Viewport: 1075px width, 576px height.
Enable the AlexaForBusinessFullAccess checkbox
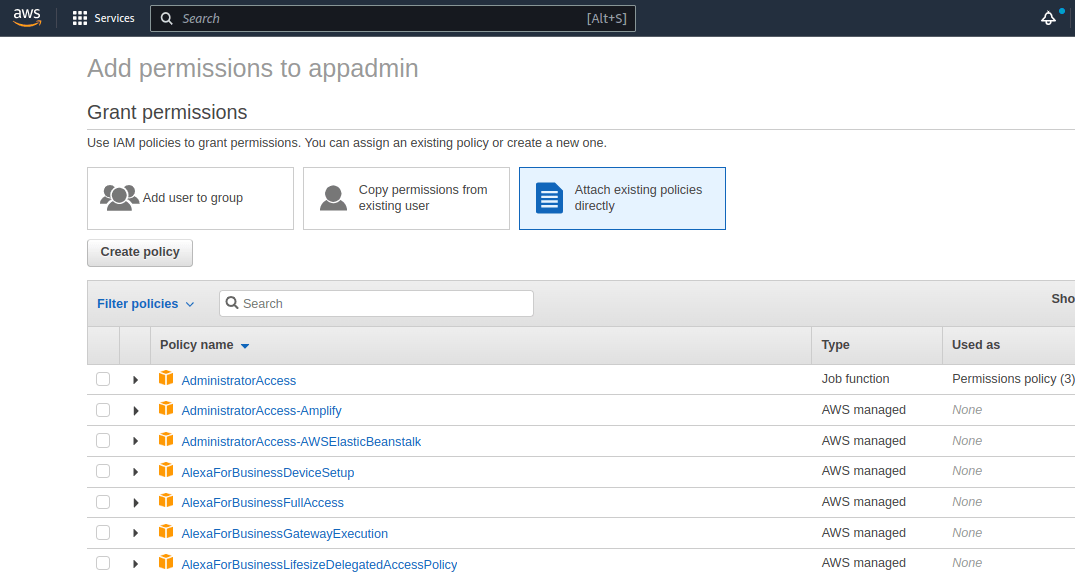tap(103, 502)
